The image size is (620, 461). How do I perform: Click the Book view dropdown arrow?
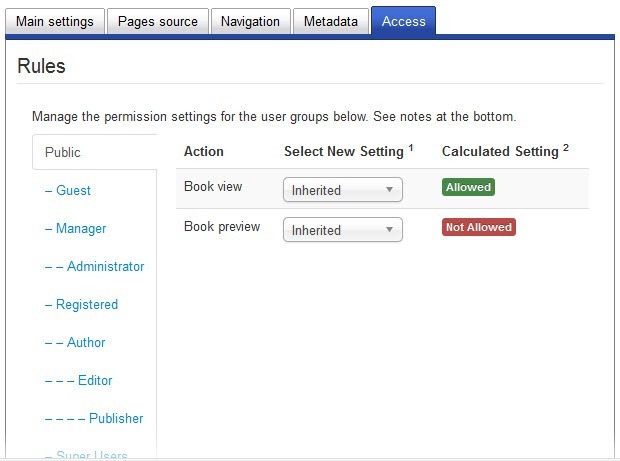pos(389,190)
